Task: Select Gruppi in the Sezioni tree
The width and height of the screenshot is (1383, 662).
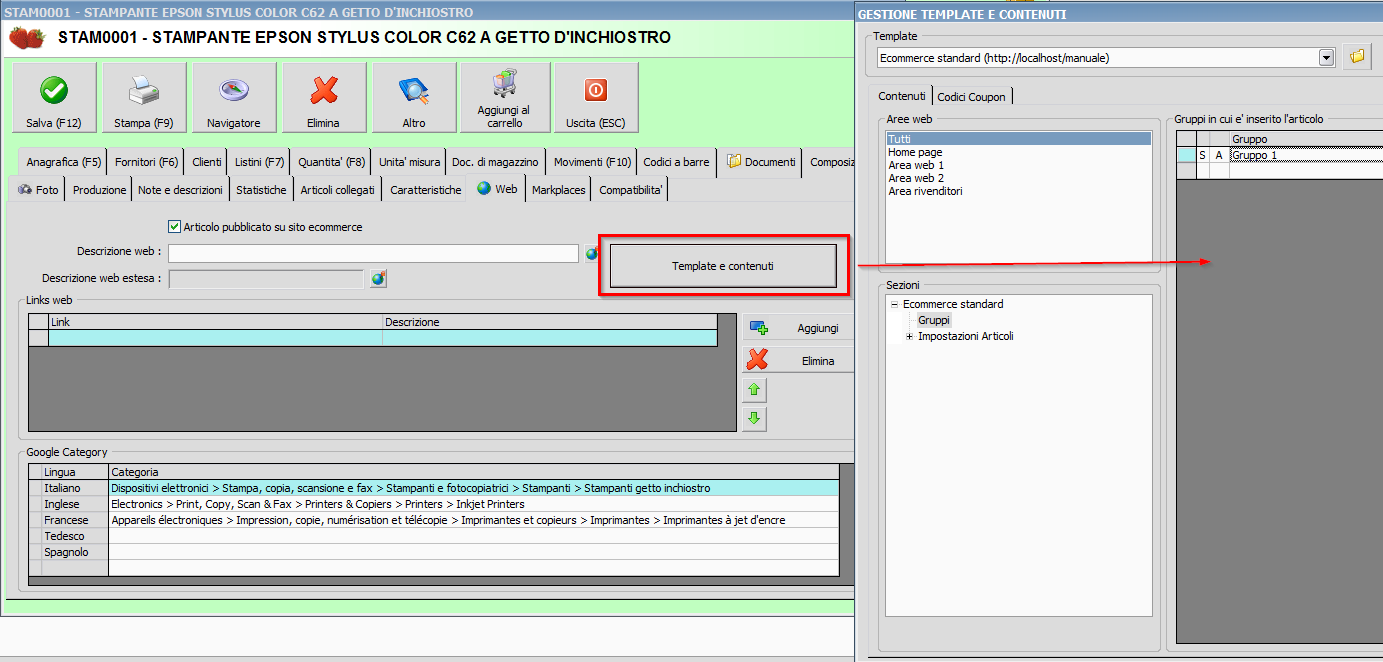Action: point(934,320)
